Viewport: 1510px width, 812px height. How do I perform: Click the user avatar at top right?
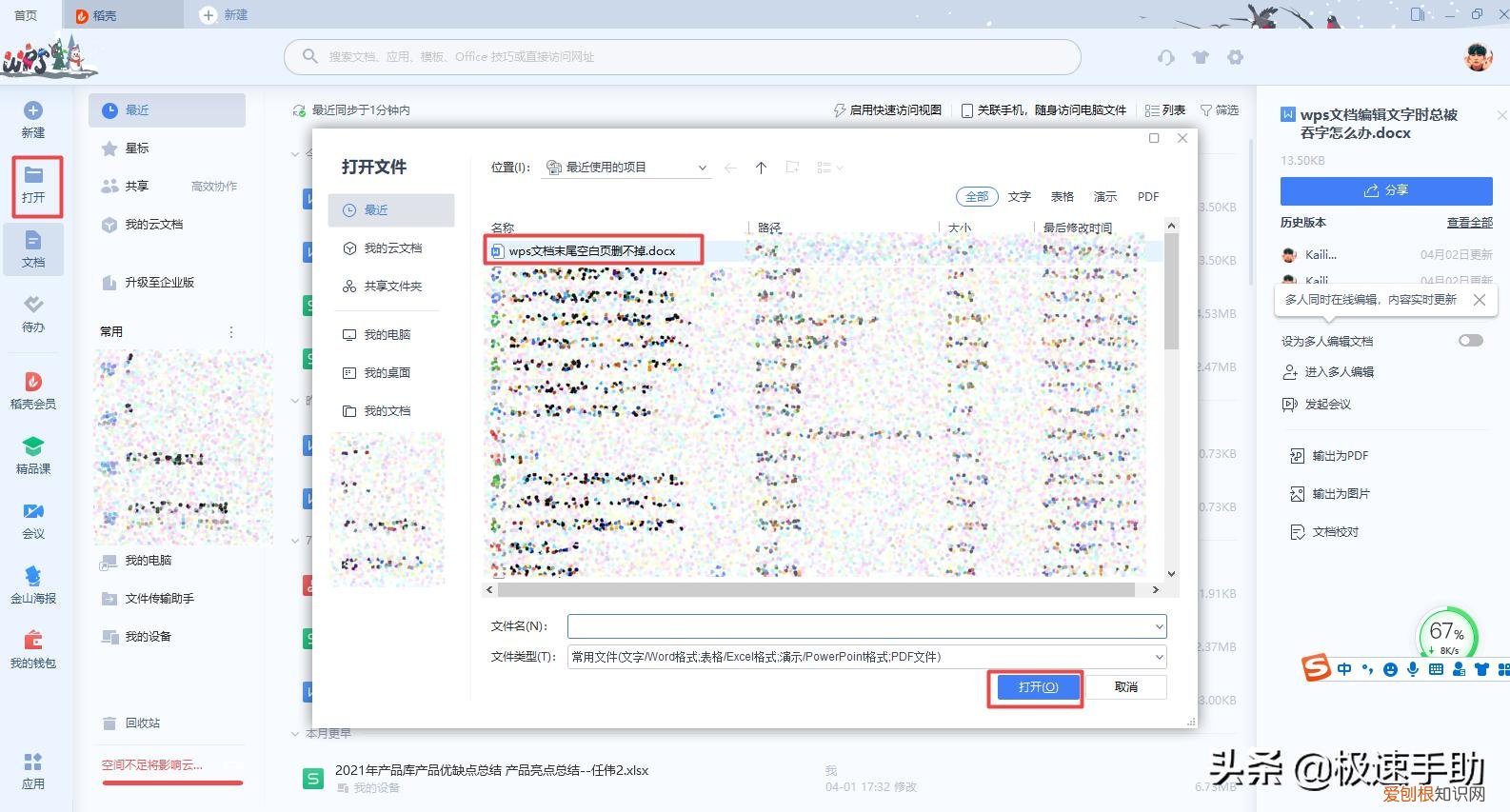coord(1478,57)
